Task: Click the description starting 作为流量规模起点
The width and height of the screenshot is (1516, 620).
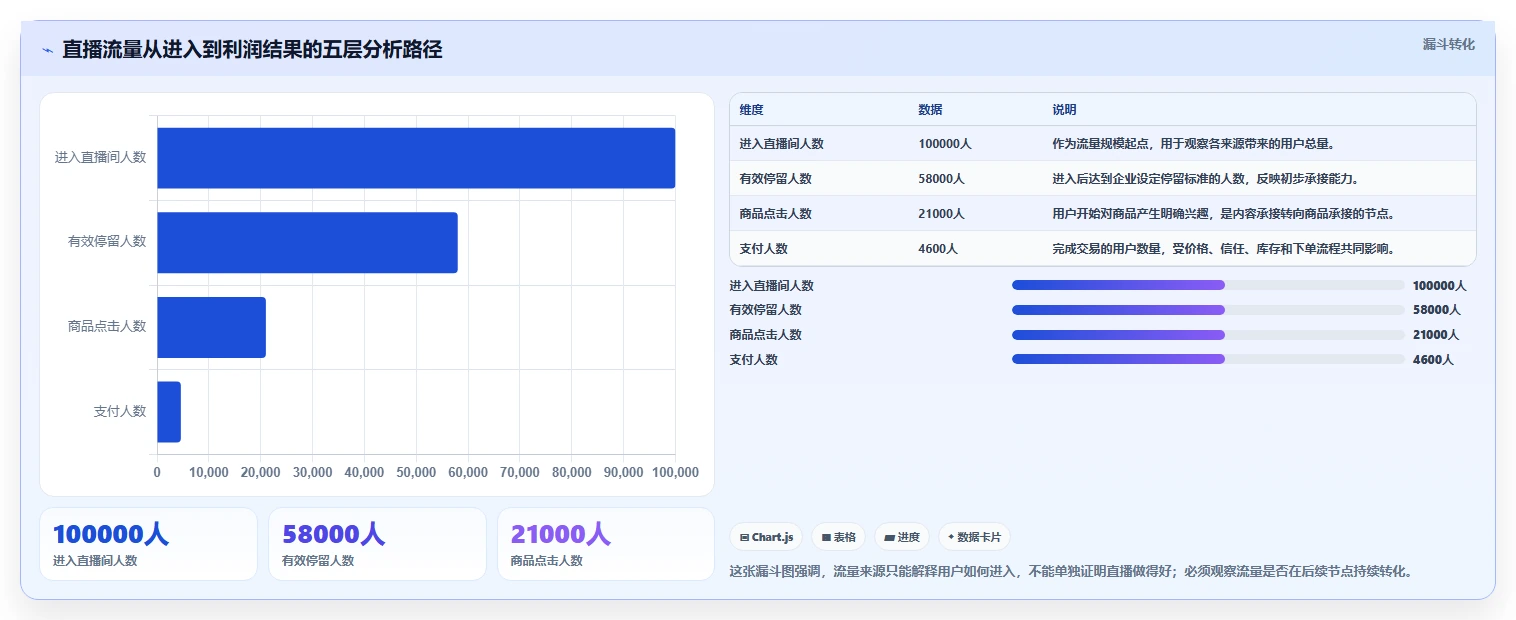Action: 1194,144
